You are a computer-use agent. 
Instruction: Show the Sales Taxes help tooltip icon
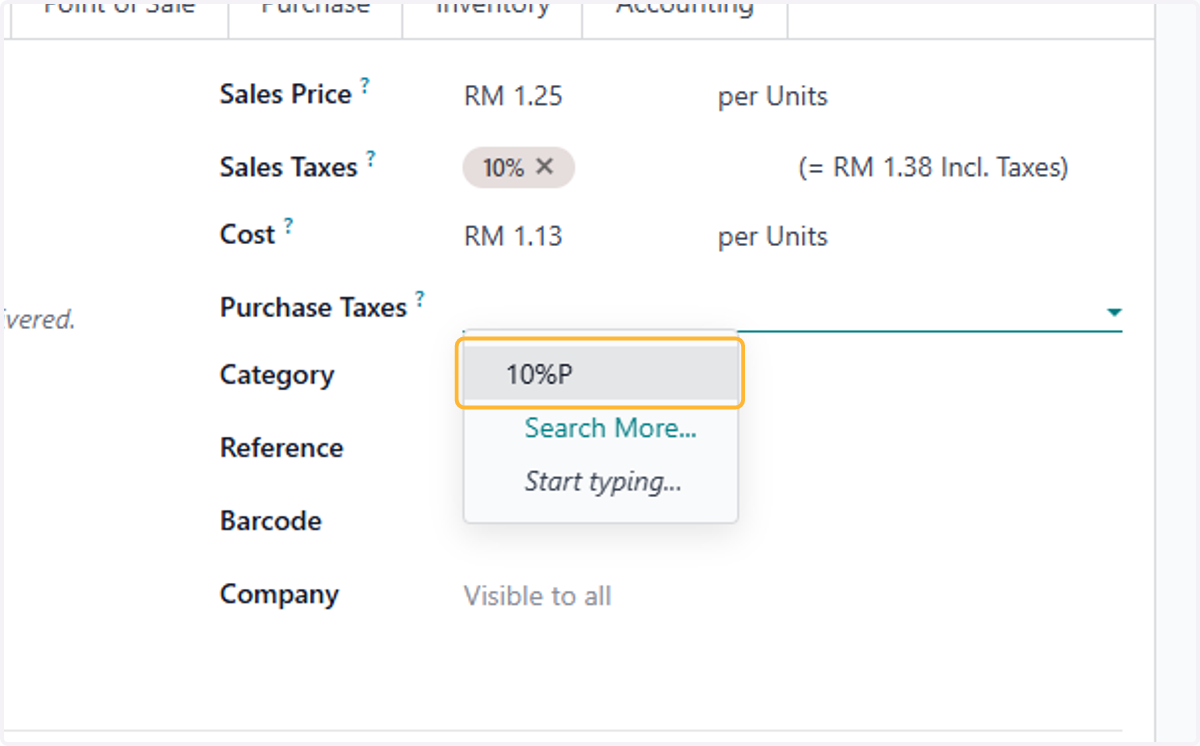point(371,158)
